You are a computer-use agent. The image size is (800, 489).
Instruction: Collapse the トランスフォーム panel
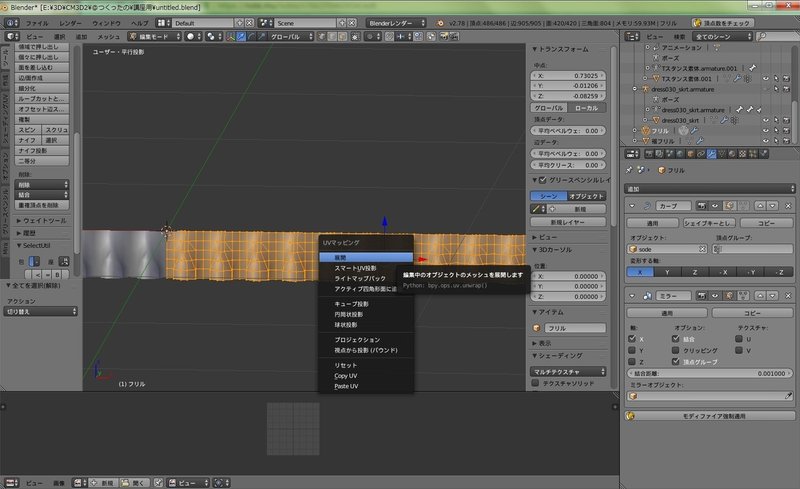click(x=535, y=50)
